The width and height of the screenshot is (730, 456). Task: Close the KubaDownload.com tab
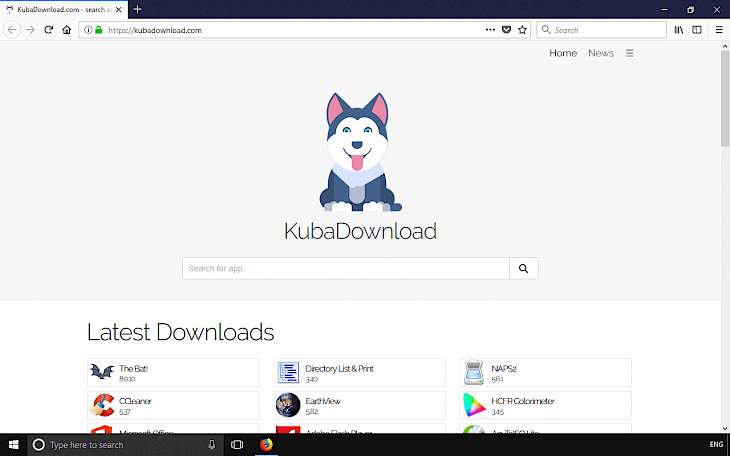[x=119, y=9]
